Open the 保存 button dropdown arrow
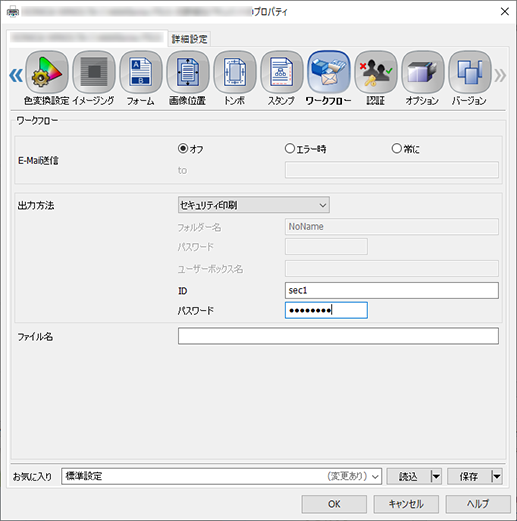Image resolution: width=517 pixels, height=521 pixels. pyautogui.click(x=496, y=476)
